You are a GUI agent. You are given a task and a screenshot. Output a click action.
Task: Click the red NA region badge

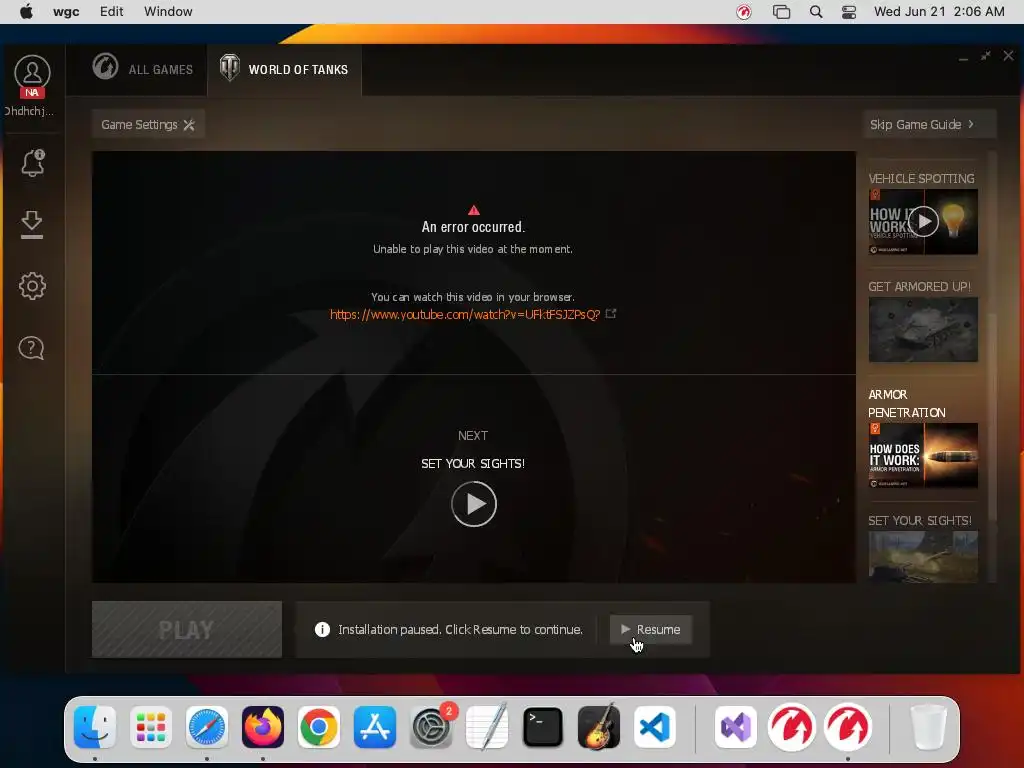tap(32, 93)
